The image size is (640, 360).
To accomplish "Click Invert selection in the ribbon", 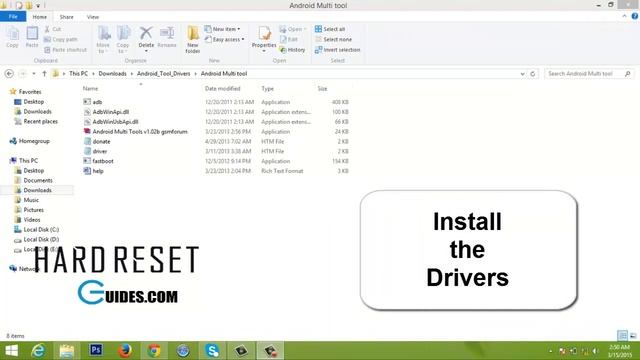I will click(x=338, y=50).
